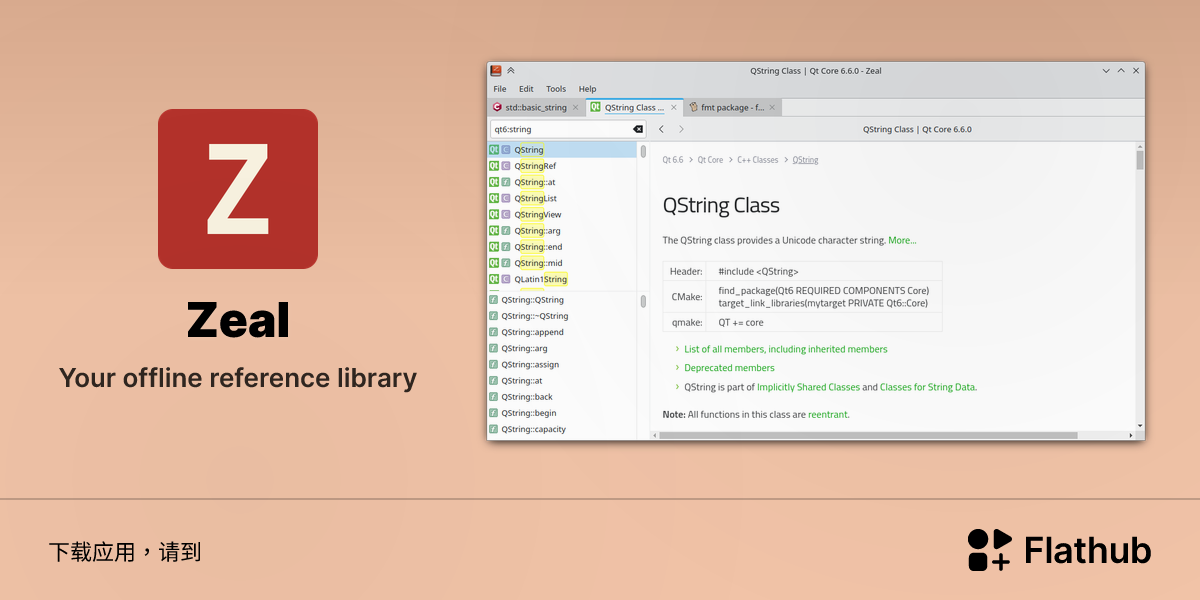Click the toolbar title QString Class | Qt Core 6.6.0
The image size is (1200, 600).
click(x=917, y=129)
